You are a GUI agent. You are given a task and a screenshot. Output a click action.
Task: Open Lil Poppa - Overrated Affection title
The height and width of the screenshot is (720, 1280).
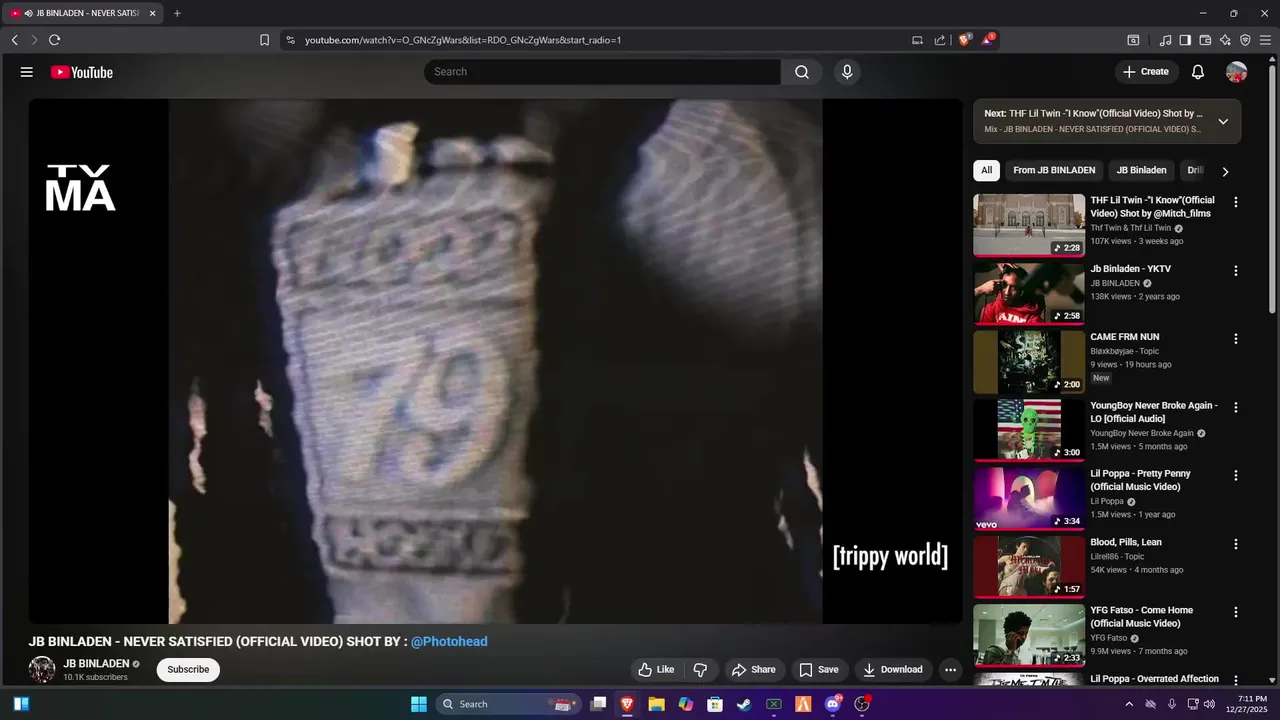point(1154,679)
